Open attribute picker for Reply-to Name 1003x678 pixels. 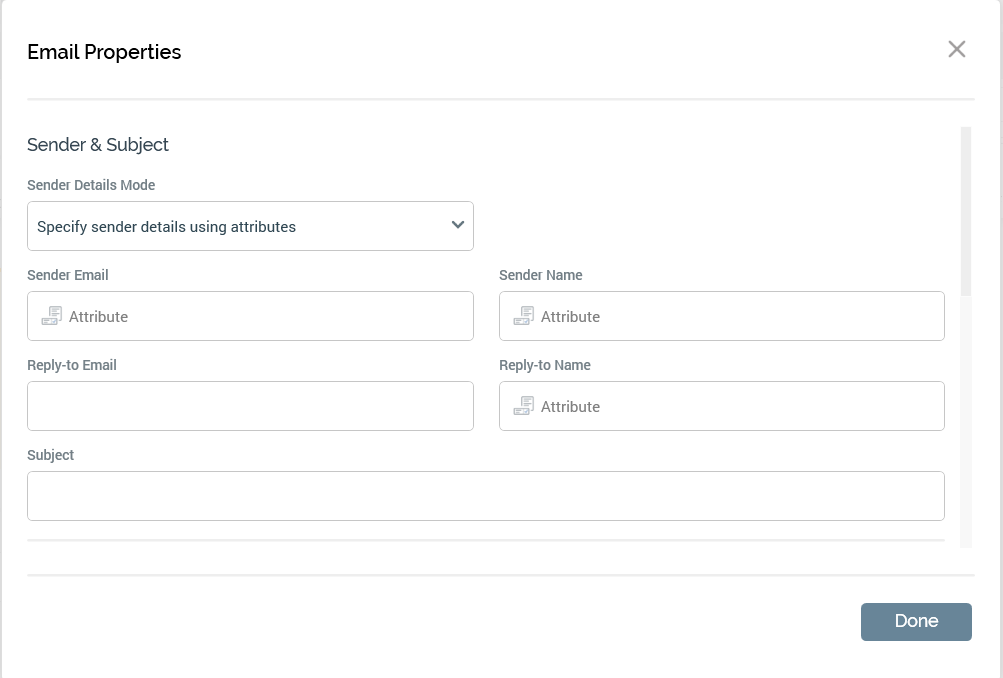(x=570, y=406)
